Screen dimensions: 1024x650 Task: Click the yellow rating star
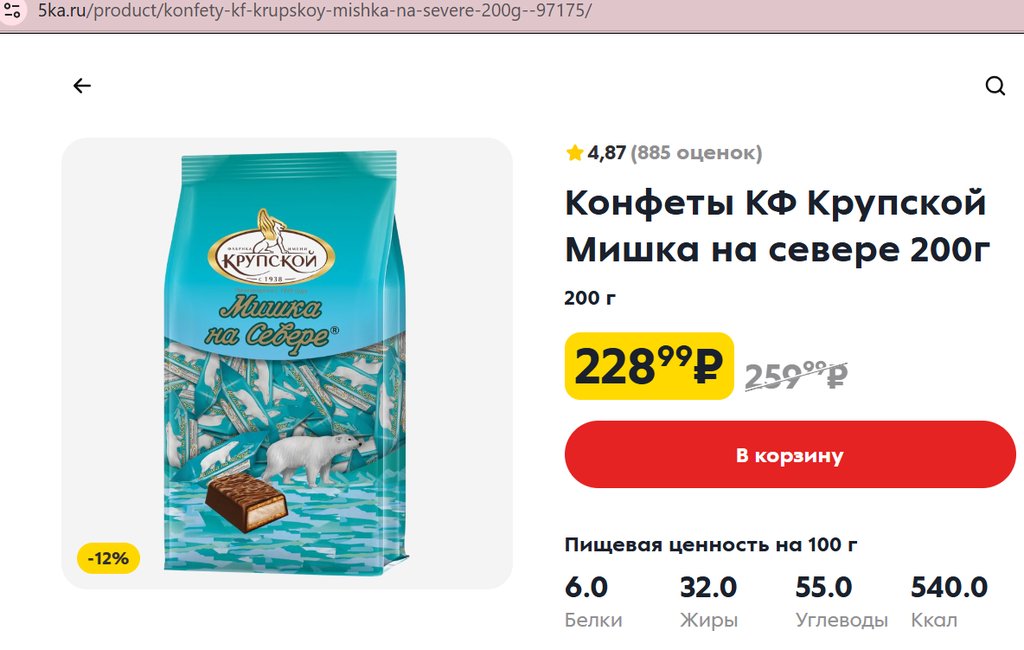pos(575,153)
